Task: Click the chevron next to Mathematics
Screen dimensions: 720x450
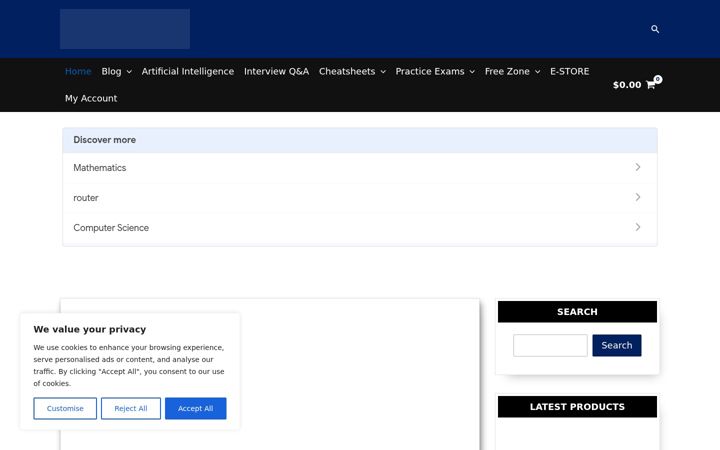Action: pyautogui.click(x=638, y=167)
